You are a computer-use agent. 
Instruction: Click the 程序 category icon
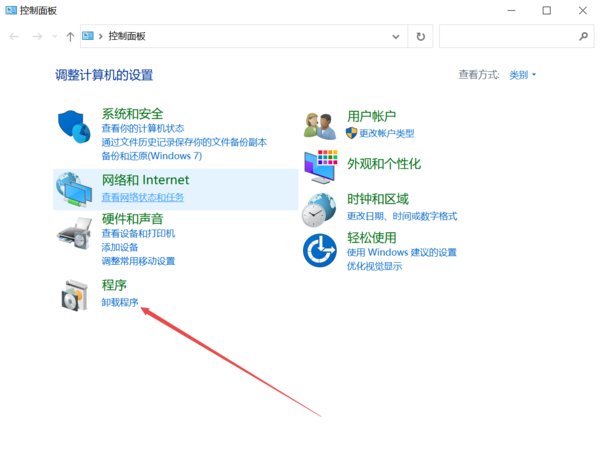pos(75,296)
